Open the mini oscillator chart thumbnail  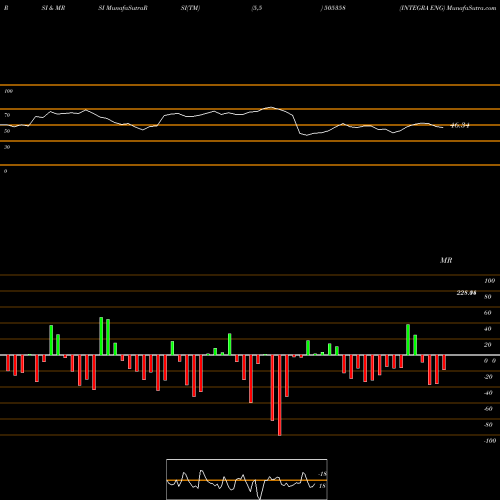(x=247, y=479)
